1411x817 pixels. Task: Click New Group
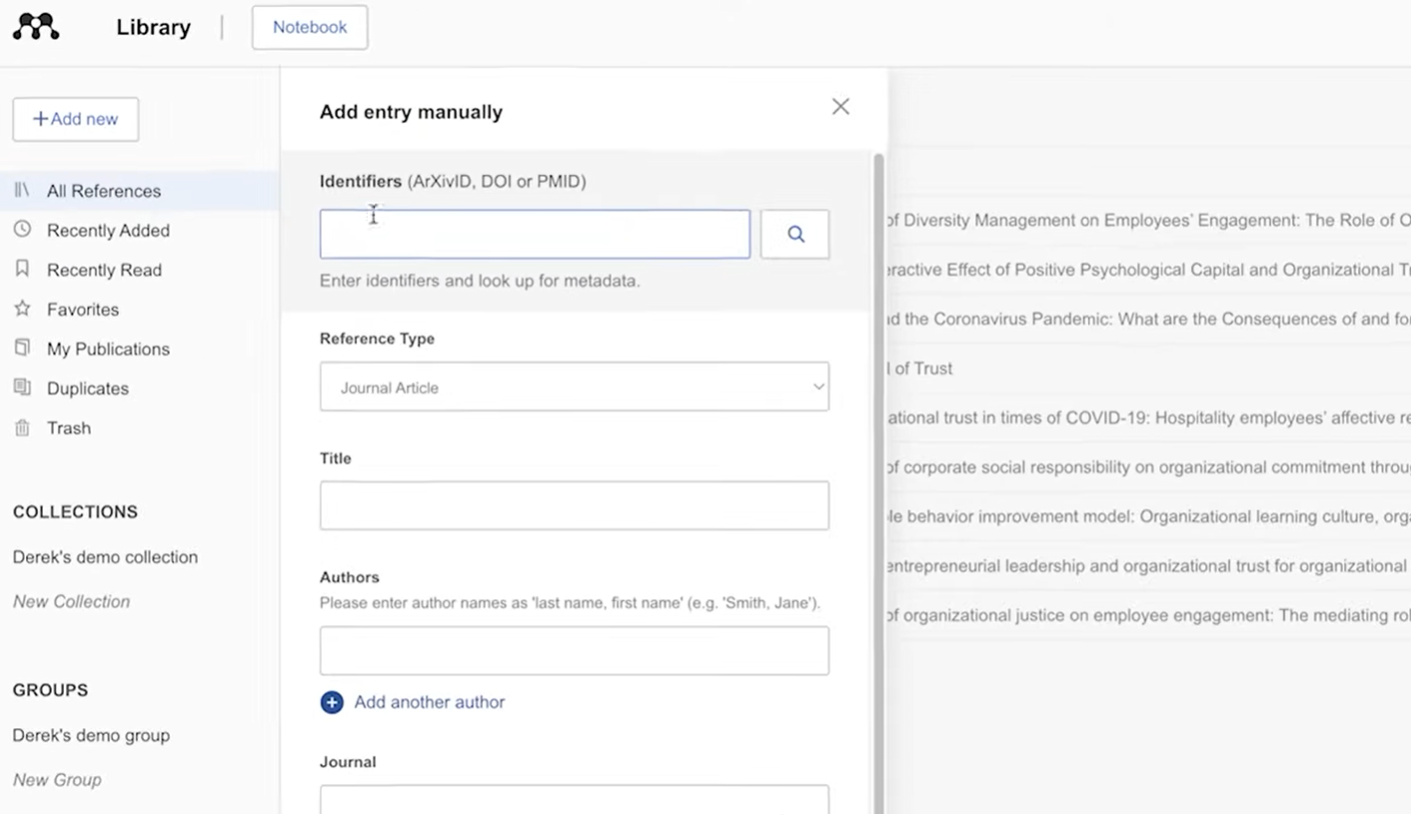tap(57, 779)
